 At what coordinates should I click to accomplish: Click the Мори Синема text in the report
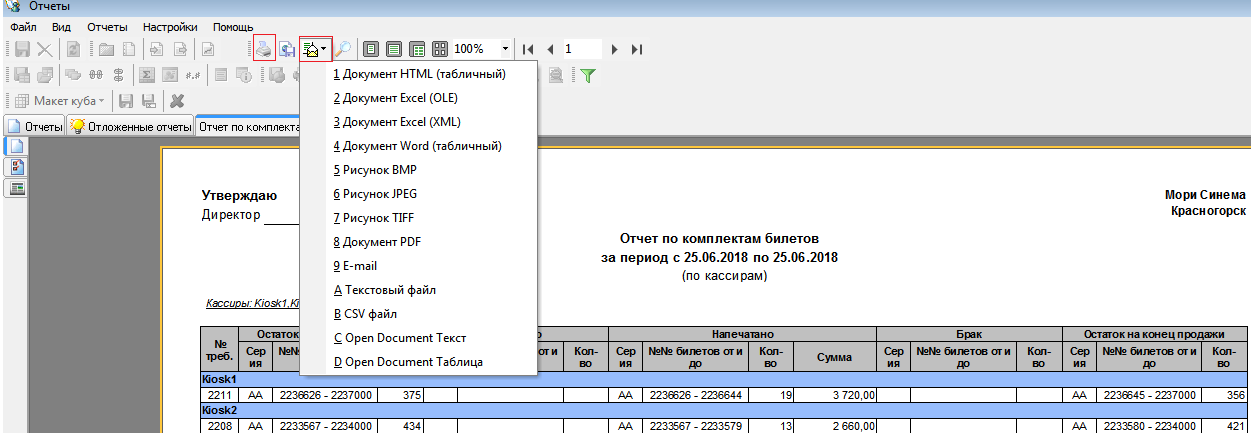click(1205, 195)
